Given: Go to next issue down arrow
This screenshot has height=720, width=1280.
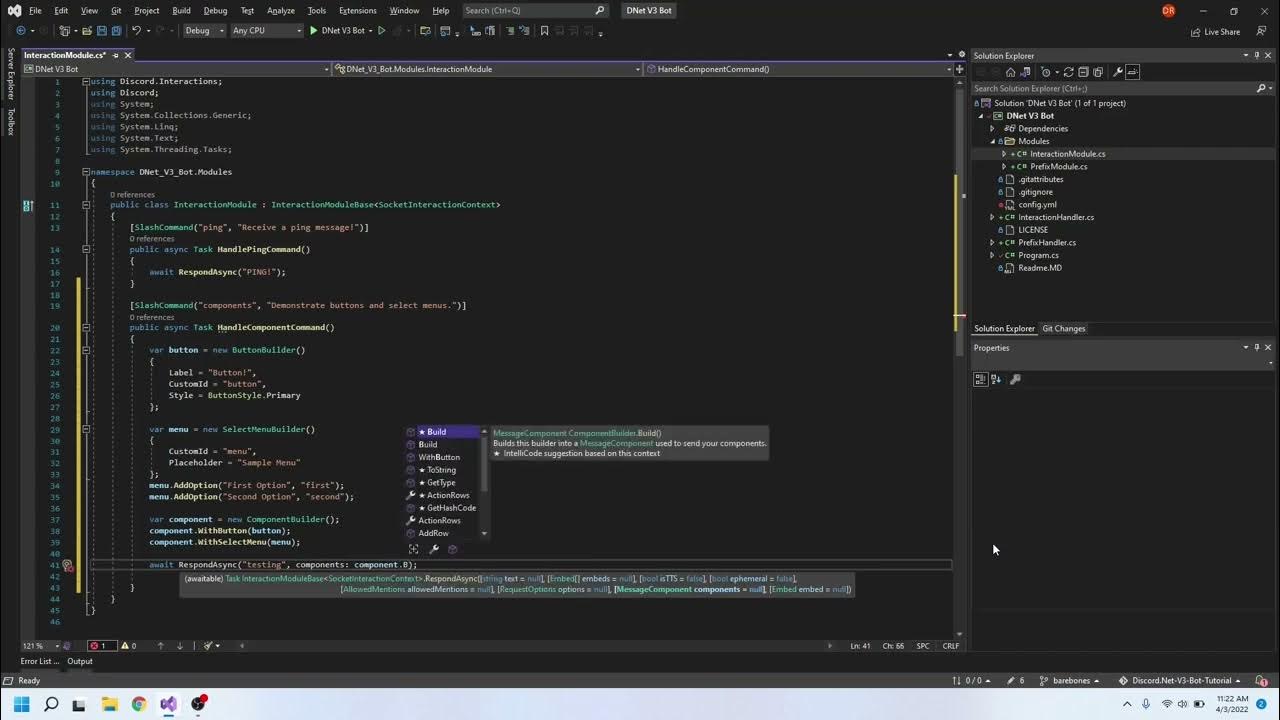Looking at the screenshot, I should coord(180,646).
